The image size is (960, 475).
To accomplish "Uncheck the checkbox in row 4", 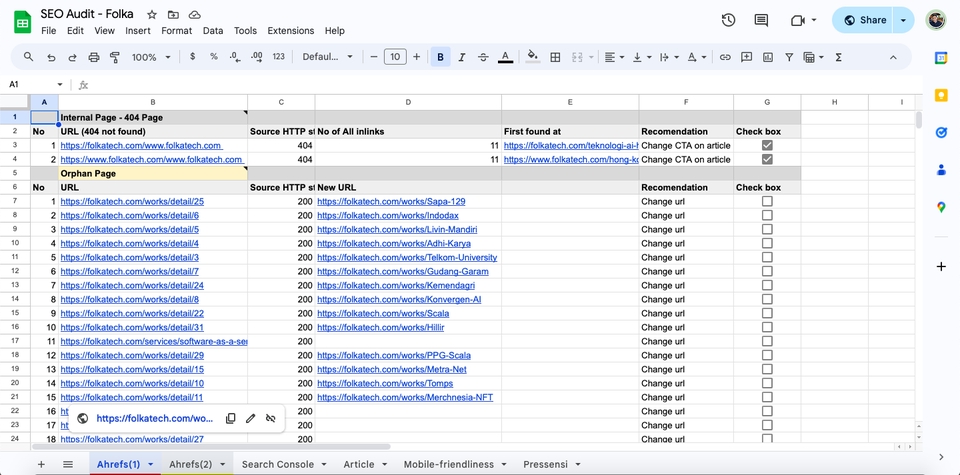I will pyautogui.click(x=767, y=159).
